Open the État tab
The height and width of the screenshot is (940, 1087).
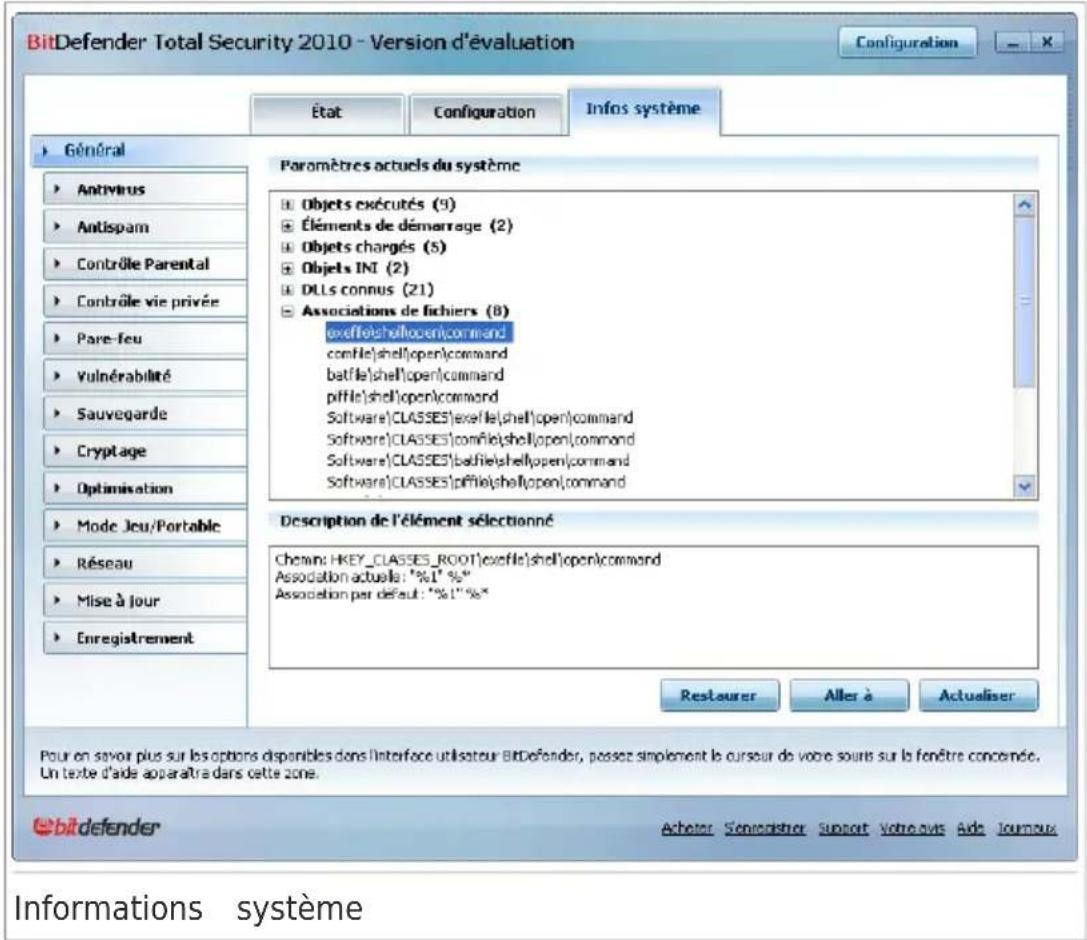(327, 113)
